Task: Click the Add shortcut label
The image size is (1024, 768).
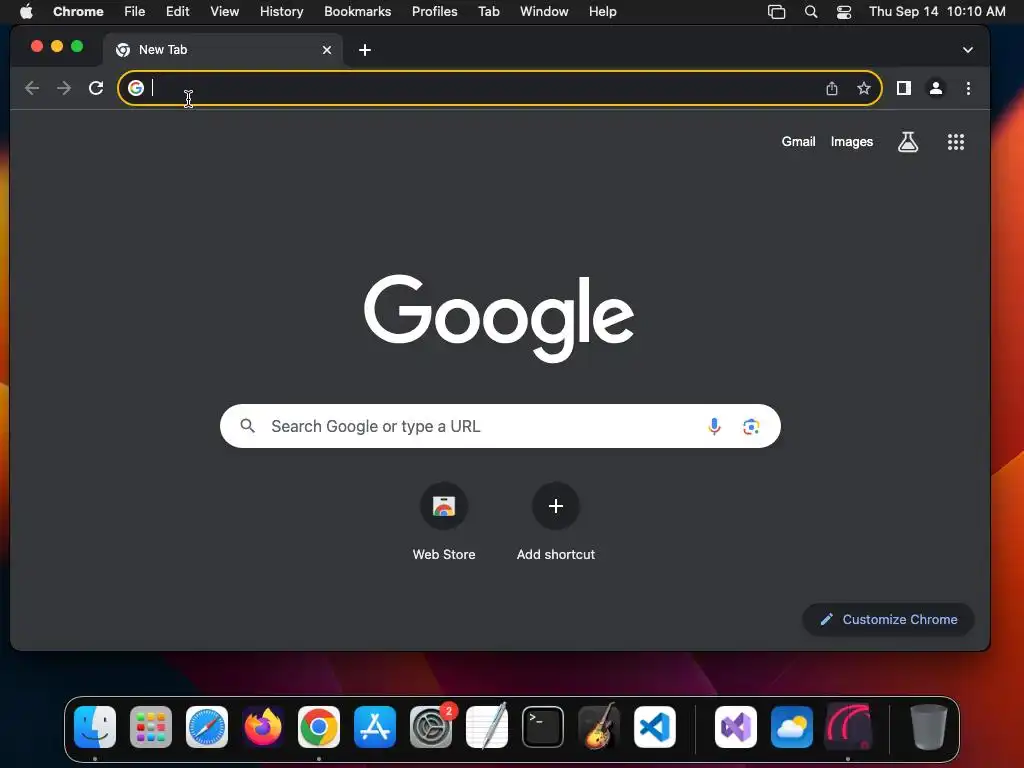Action: coord(556,554)
